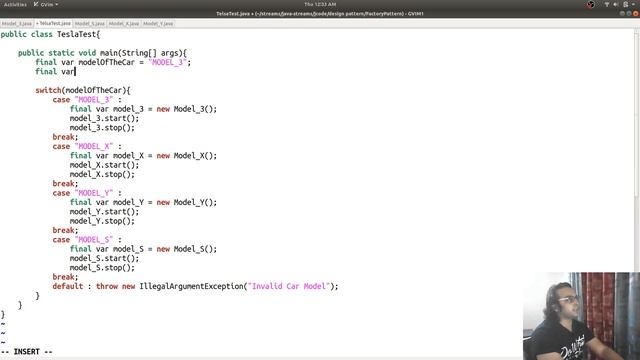This screenshot has width=640, height=360.
Task: Click 'new Model_X();' declaration line
Action: click(x=143, y=156)
